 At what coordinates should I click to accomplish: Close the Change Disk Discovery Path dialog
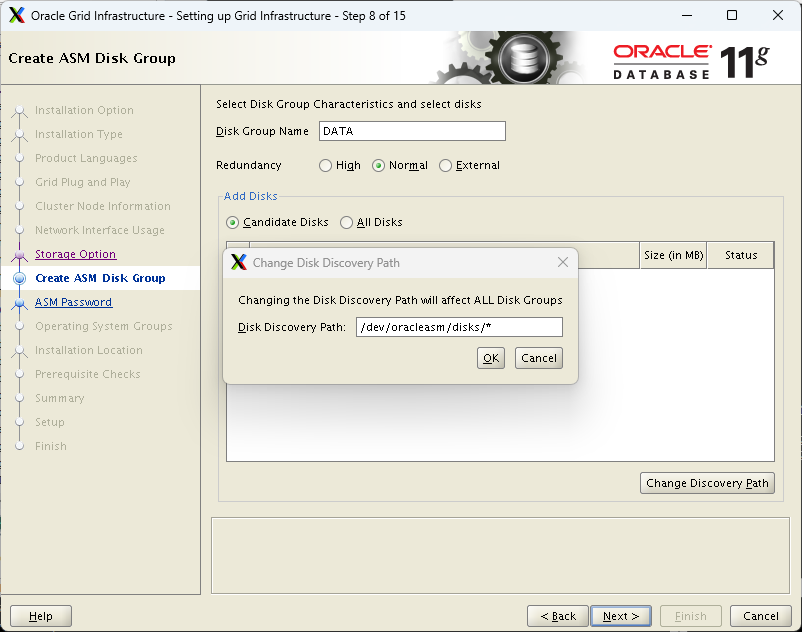563,262
